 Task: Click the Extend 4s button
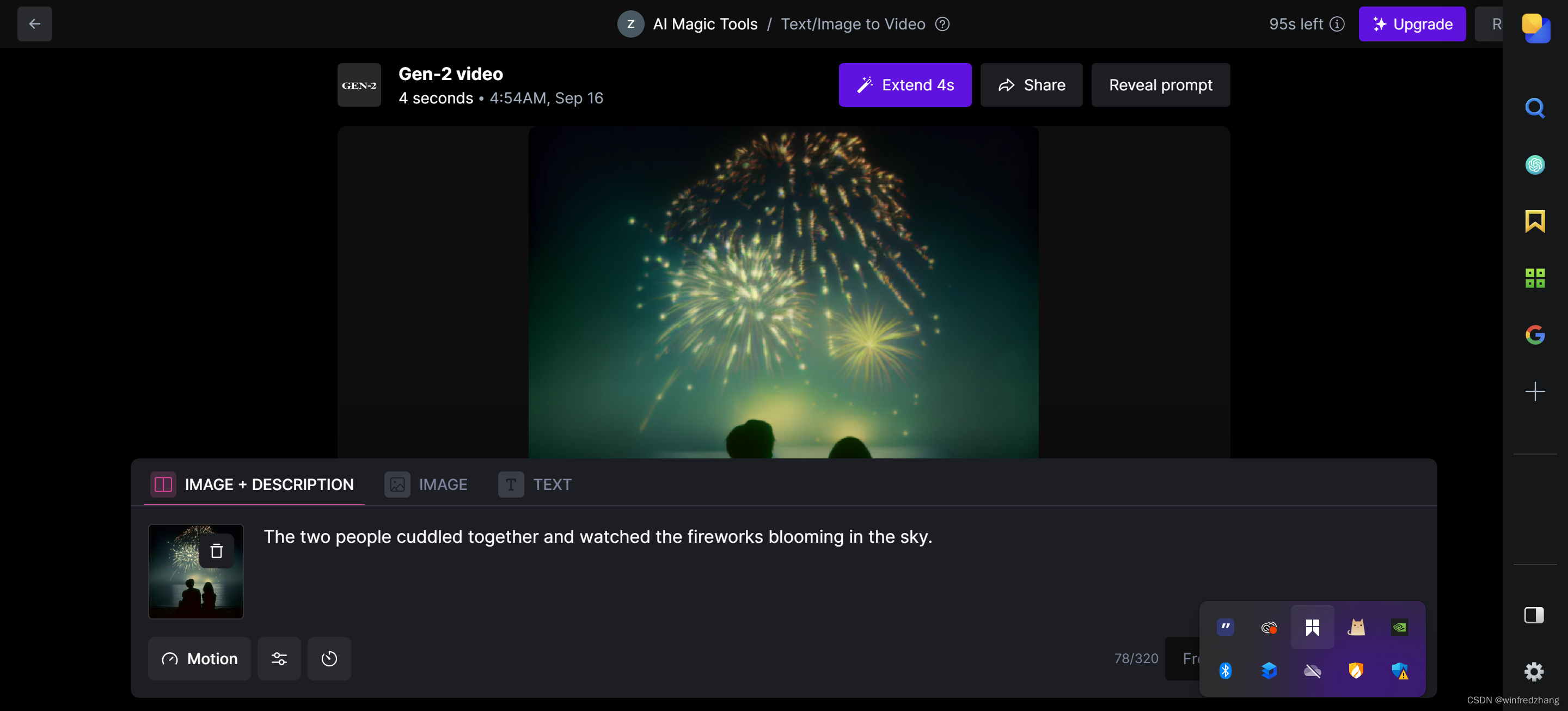click(905, 85)
